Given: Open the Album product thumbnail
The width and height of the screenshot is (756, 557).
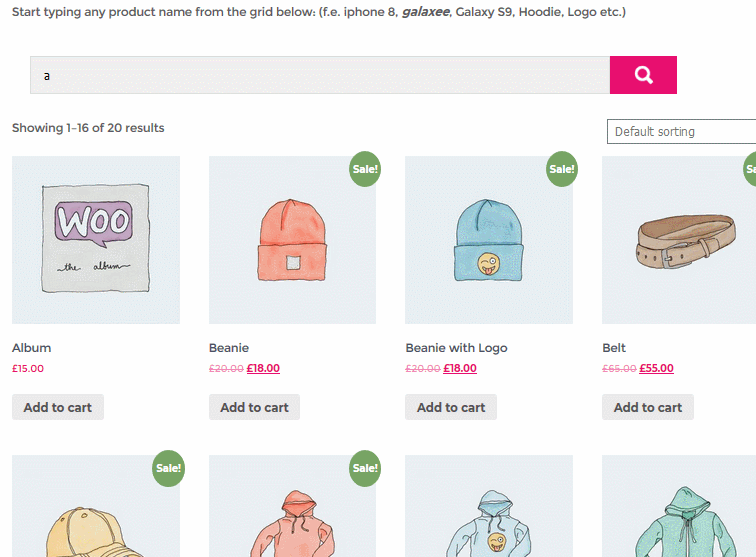Looking at the screenshot, I should tap(96, 240).
